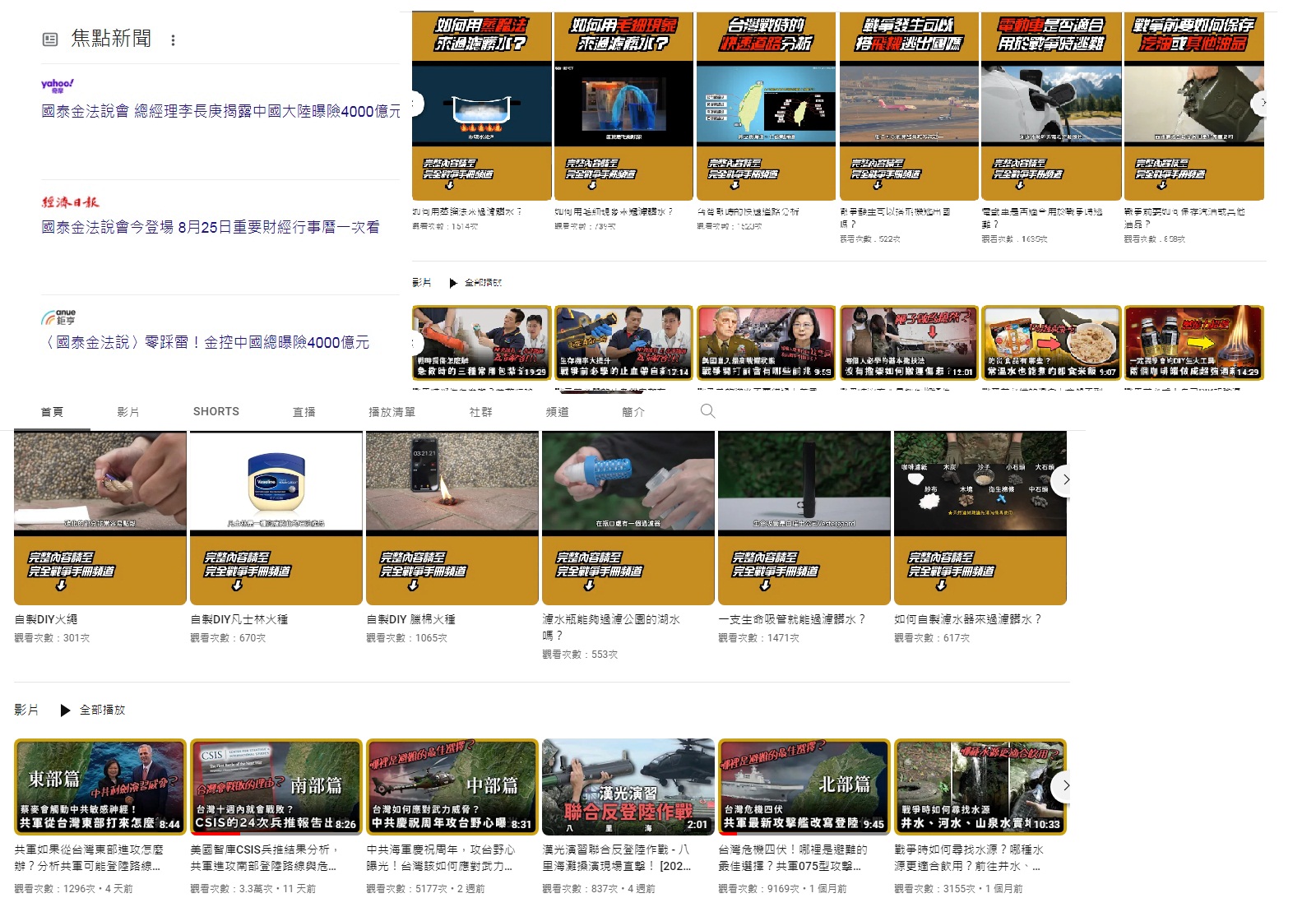Open the 北部篇 共軍最新攻擊艦 video thumbnail

tap(804, 785)
